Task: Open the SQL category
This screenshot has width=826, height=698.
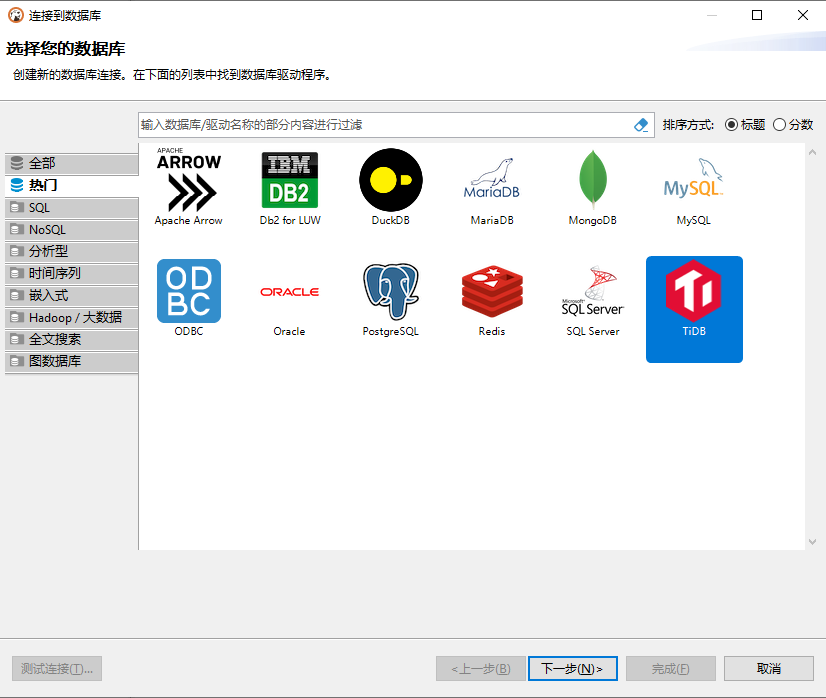Action: point(72,208)
